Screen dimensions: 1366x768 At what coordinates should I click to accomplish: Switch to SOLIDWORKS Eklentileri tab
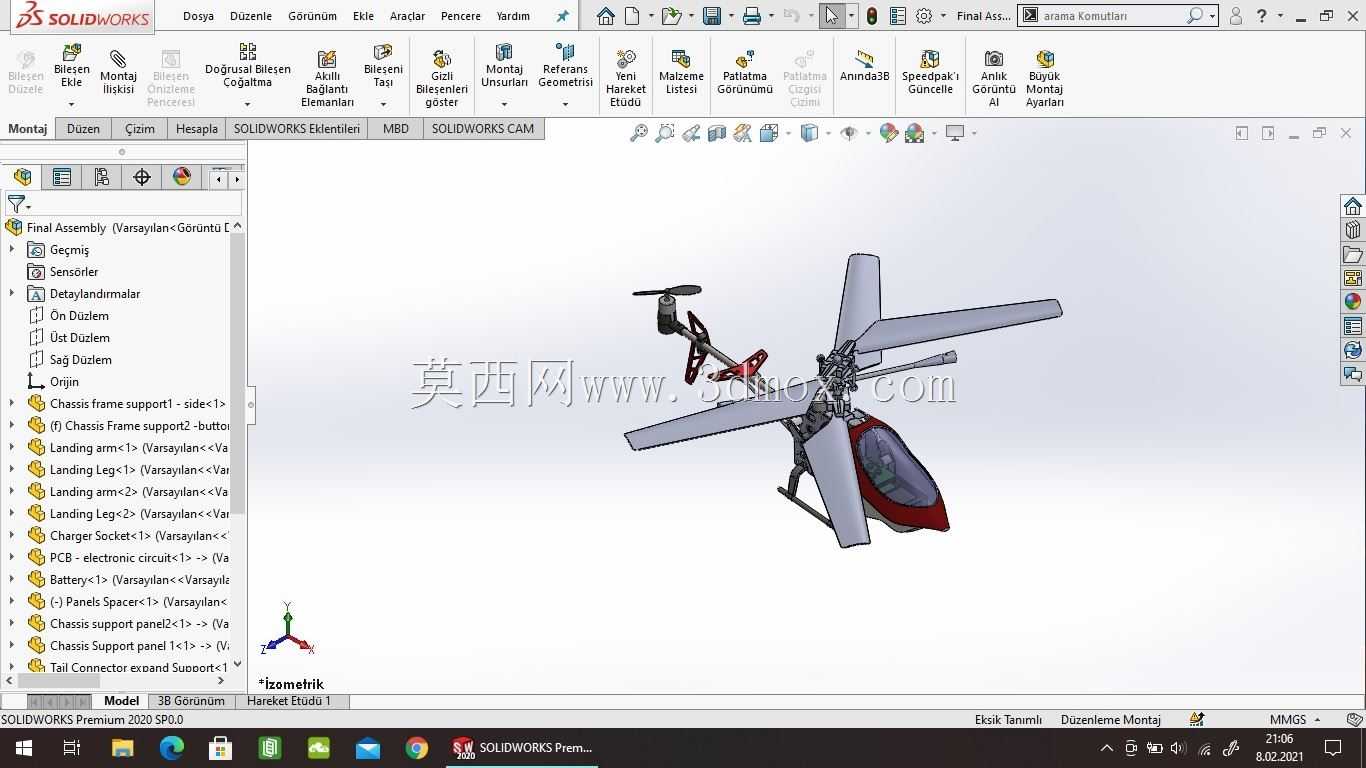point(296,128)
